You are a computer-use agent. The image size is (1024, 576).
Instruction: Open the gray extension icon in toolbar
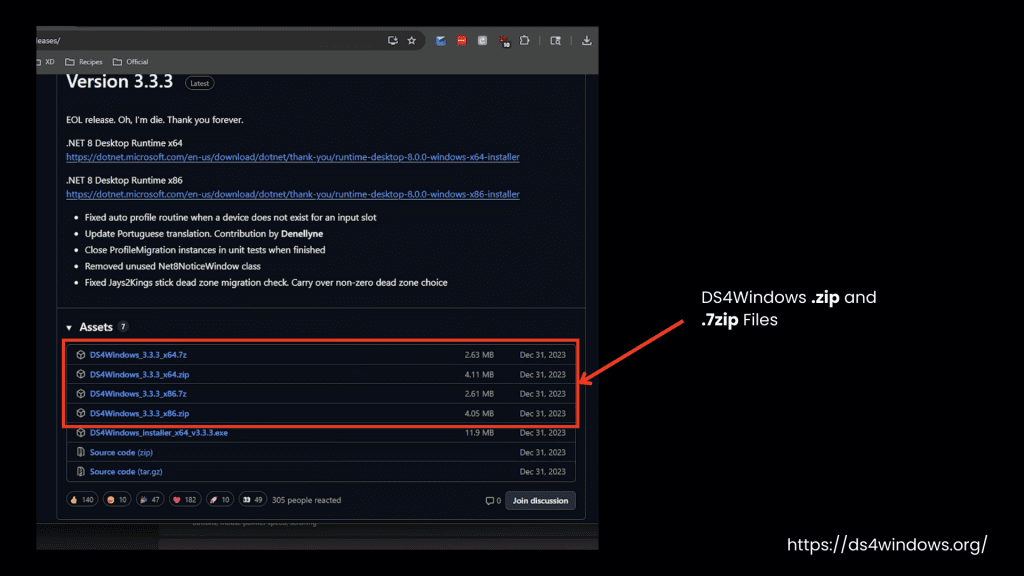[483, 40]
